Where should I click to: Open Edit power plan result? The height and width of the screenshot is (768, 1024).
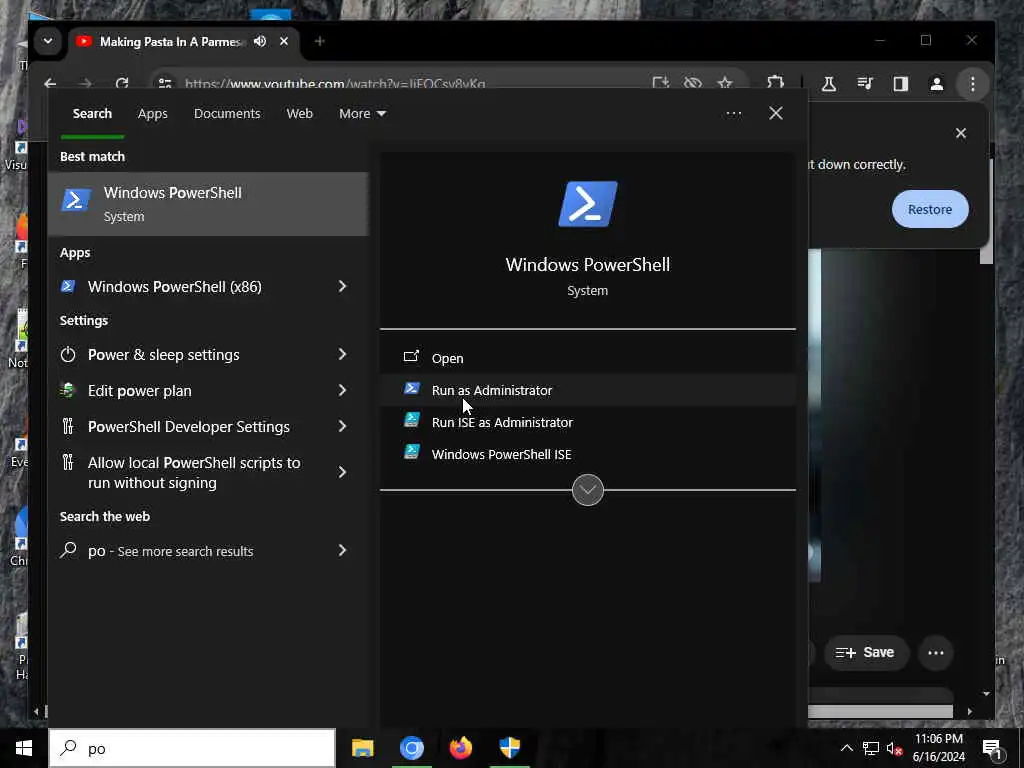140,391
